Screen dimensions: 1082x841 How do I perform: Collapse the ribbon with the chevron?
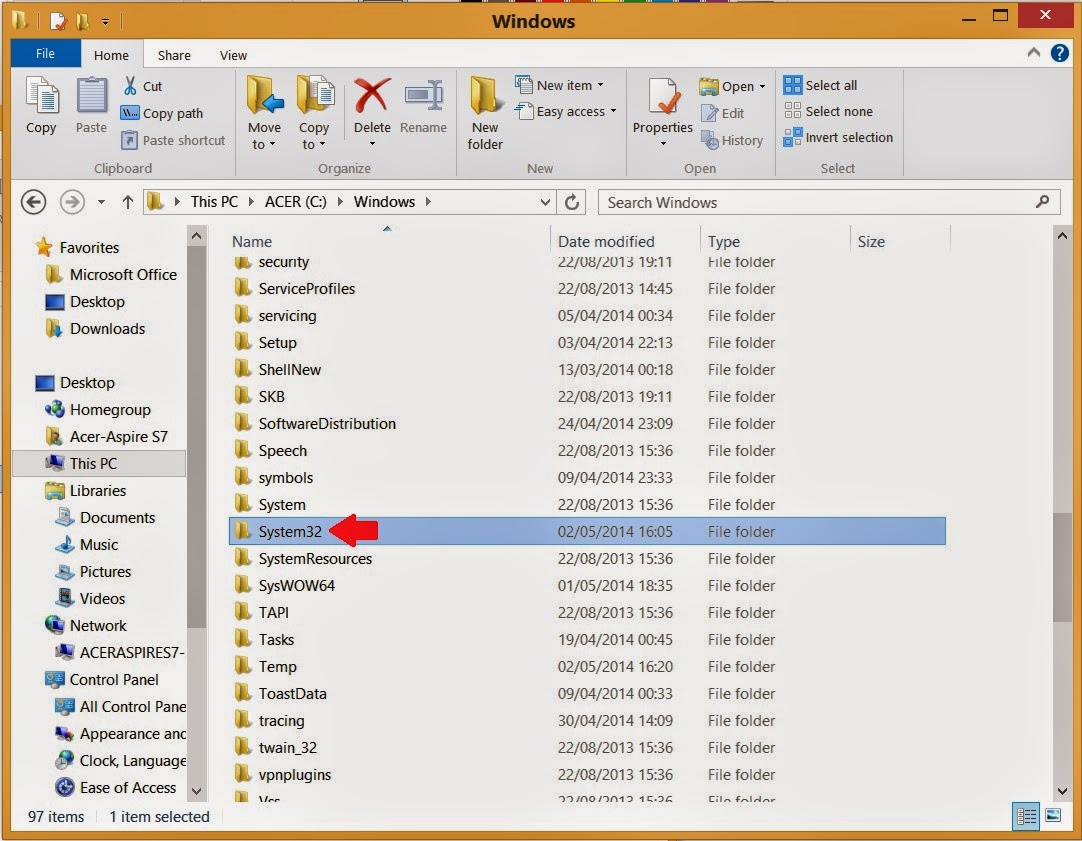point(1034,52)
